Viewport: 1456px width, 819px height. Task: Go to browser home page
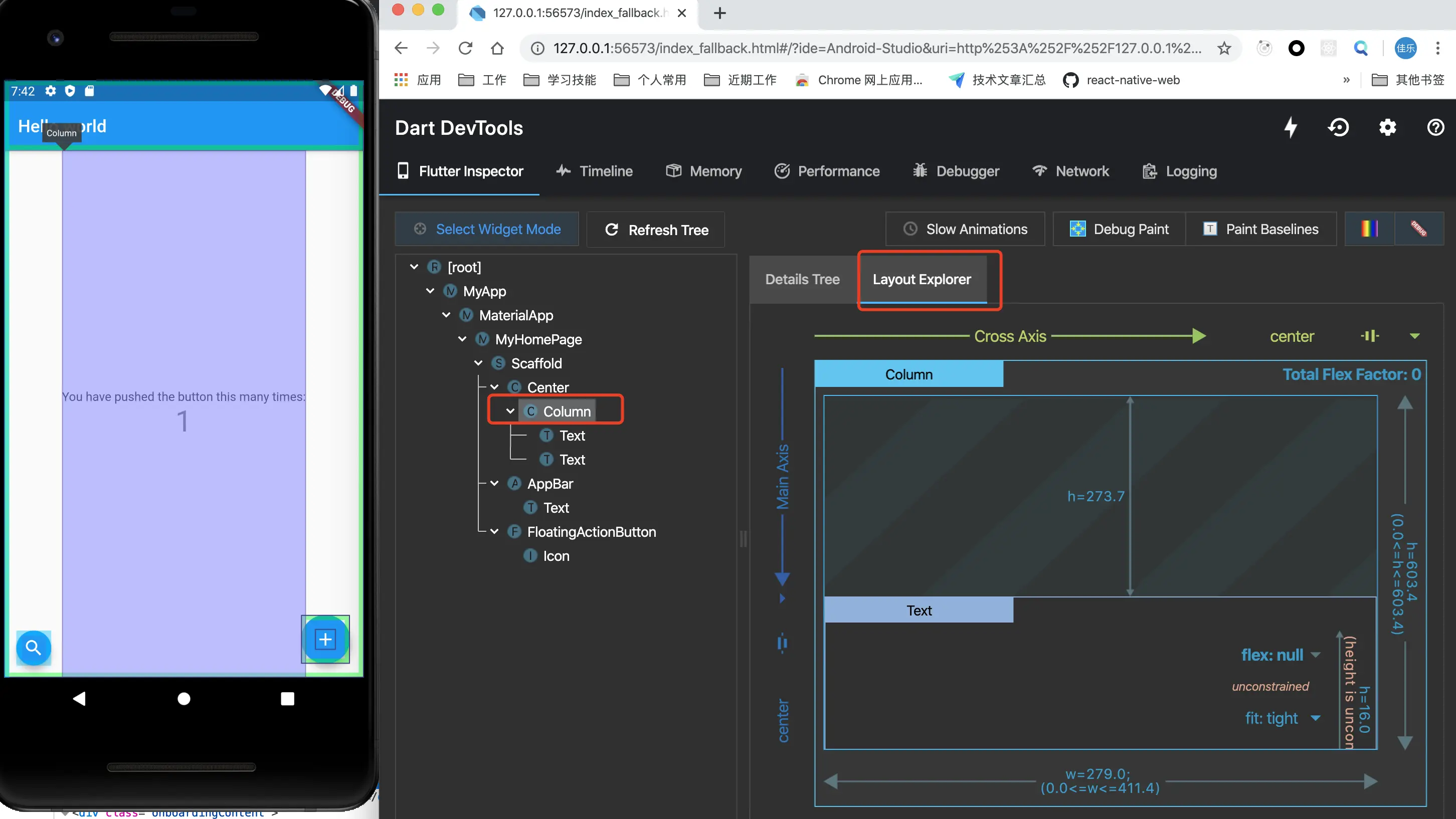point(497,49)
